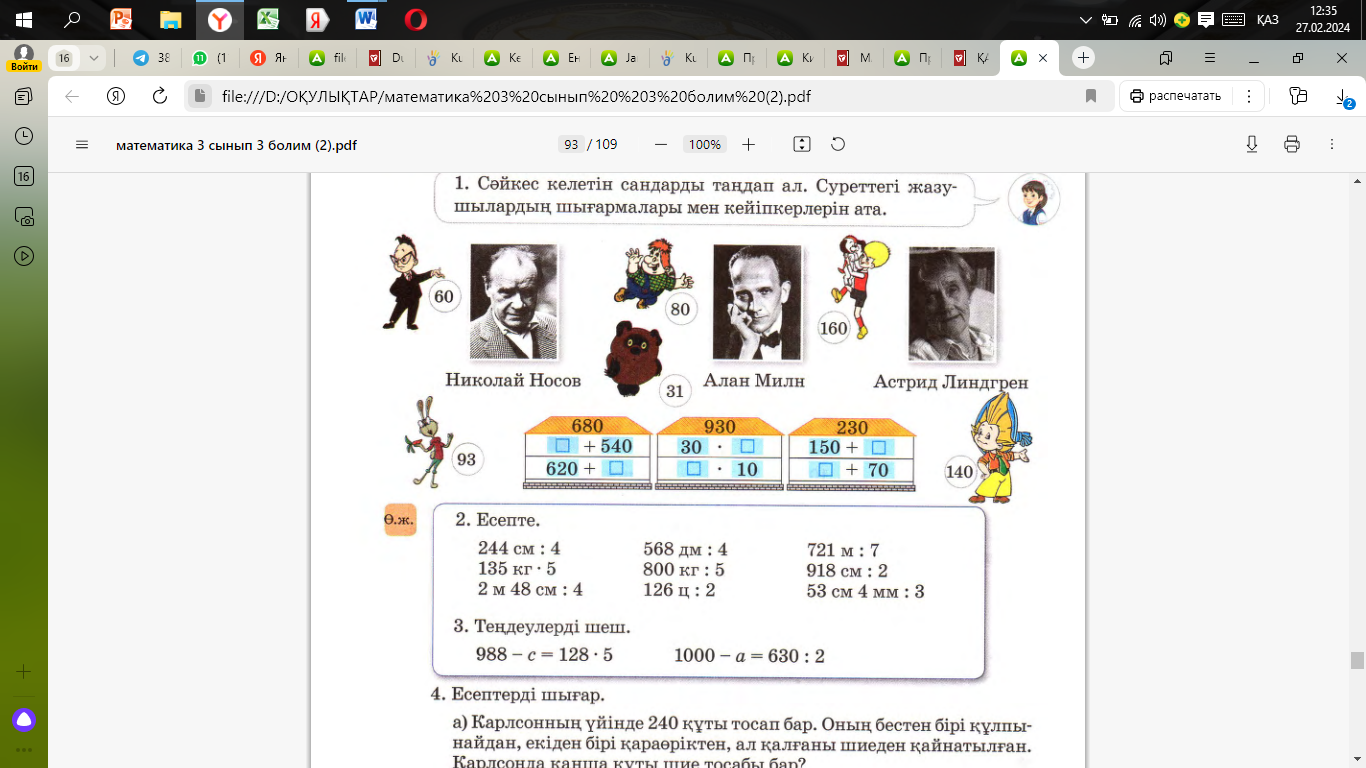Switch to the tab labeled Du
Screen dimensions: 1366x768
tap(387, 58)
